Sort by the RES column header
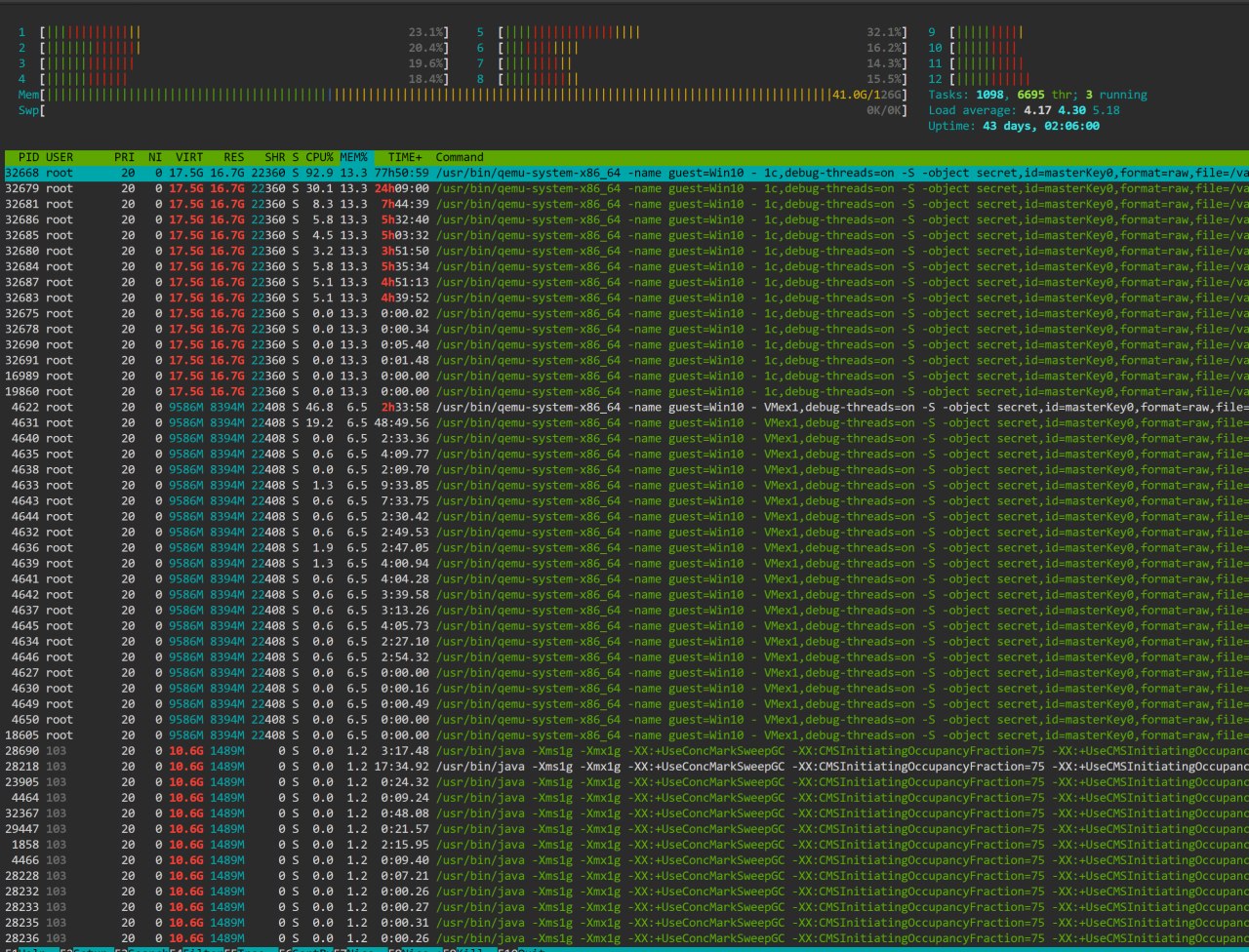Viewport: 1249px width, 952px height. (x=234, y=157)
